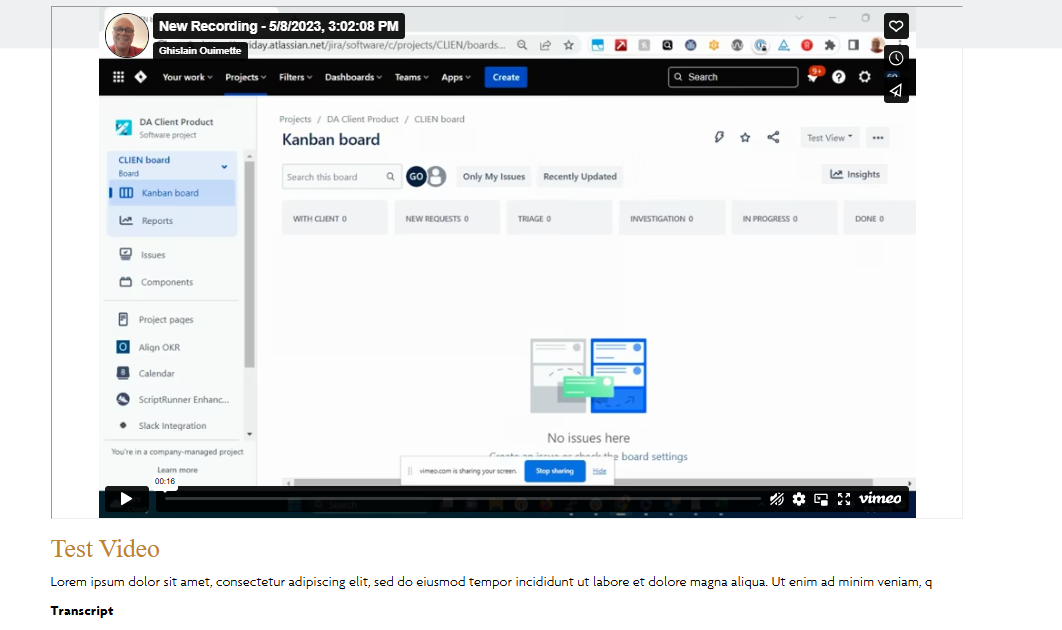Open Components in the sidebar
The width and height of the screenshot is (1062, 630).
pos(167,282)
